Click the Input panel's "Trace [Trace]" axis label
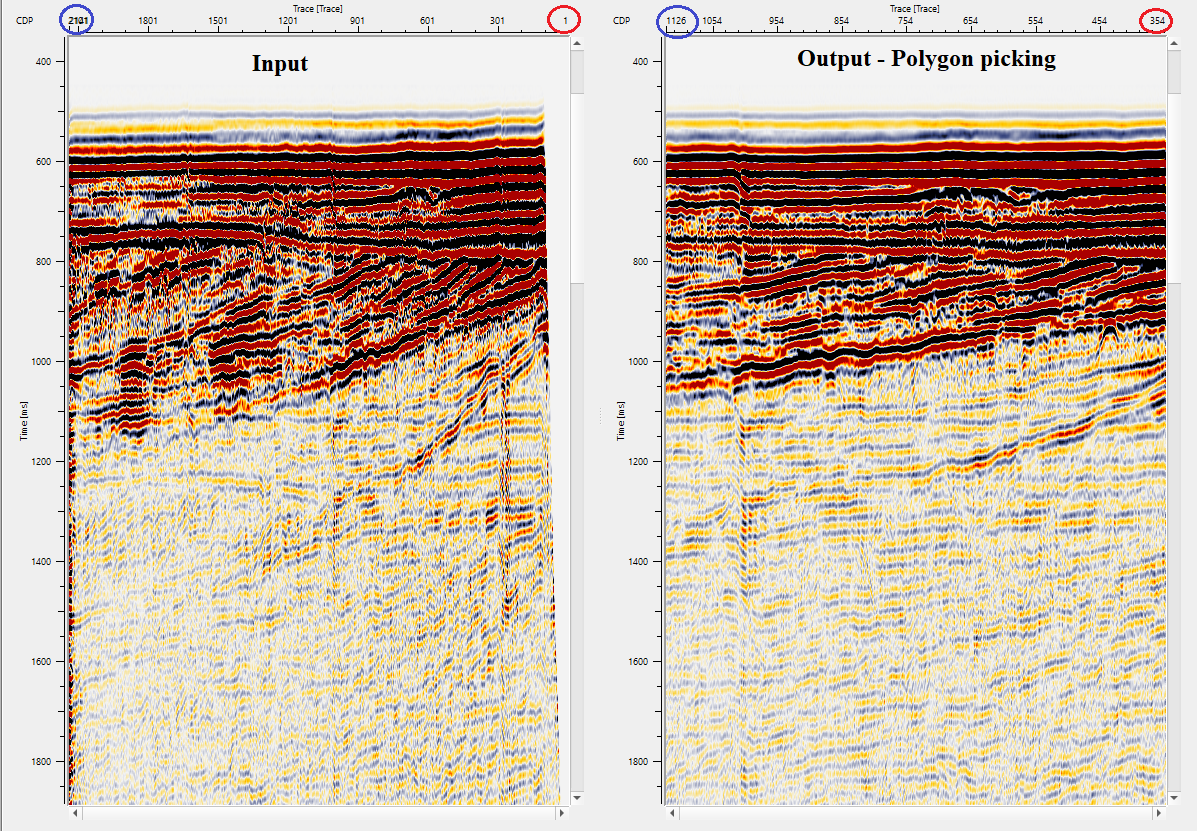The width and height of the screenshot is (1197, 831). [313, 8]
